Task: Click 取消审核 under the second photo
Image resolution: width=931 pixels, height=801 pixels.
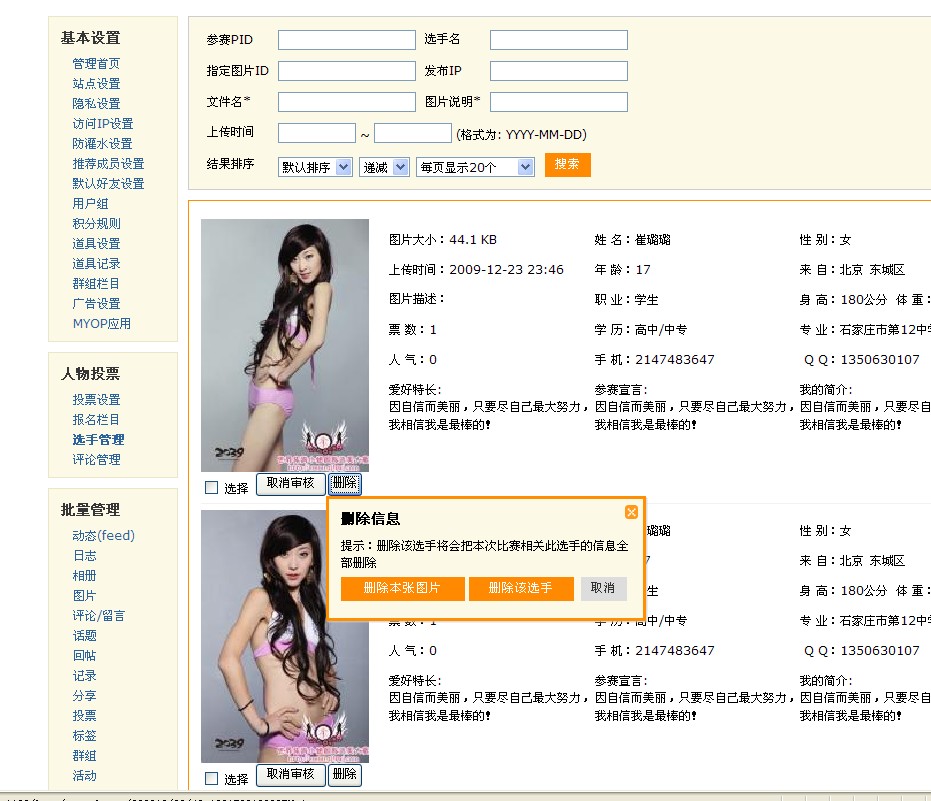Action: [291, 775]
